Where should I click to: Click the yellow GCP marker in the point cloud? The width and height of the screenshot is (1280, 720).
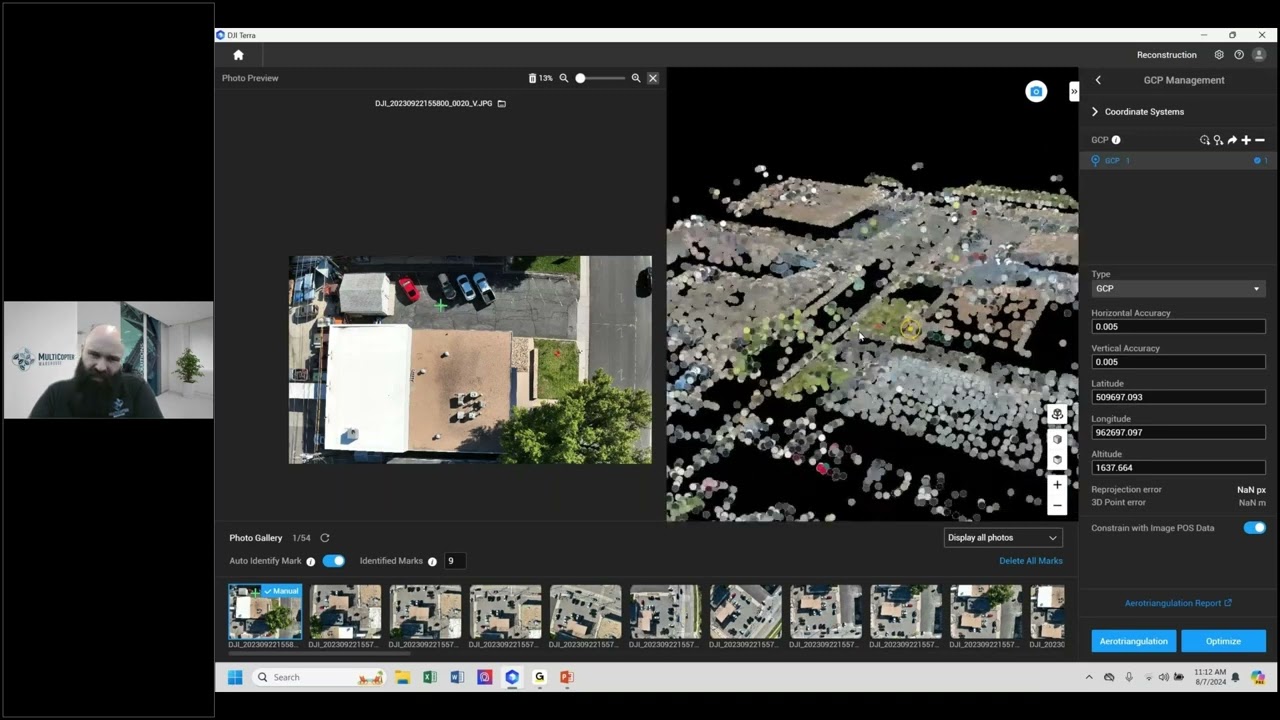tap(910, 329)
